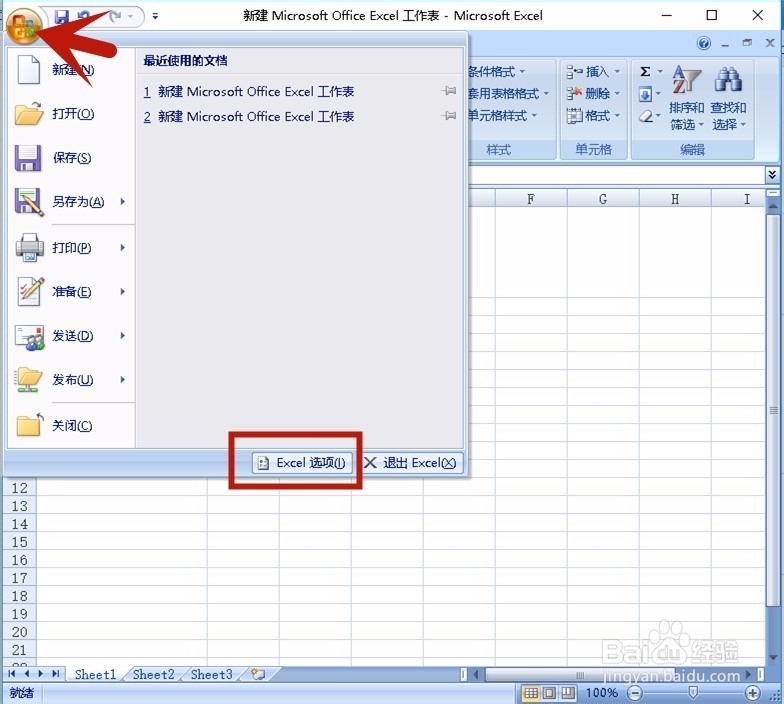Expand the Prepare submenu arrow
This screenshot has width=784, height=704.
pyautogui.click(x=123, y=292)
